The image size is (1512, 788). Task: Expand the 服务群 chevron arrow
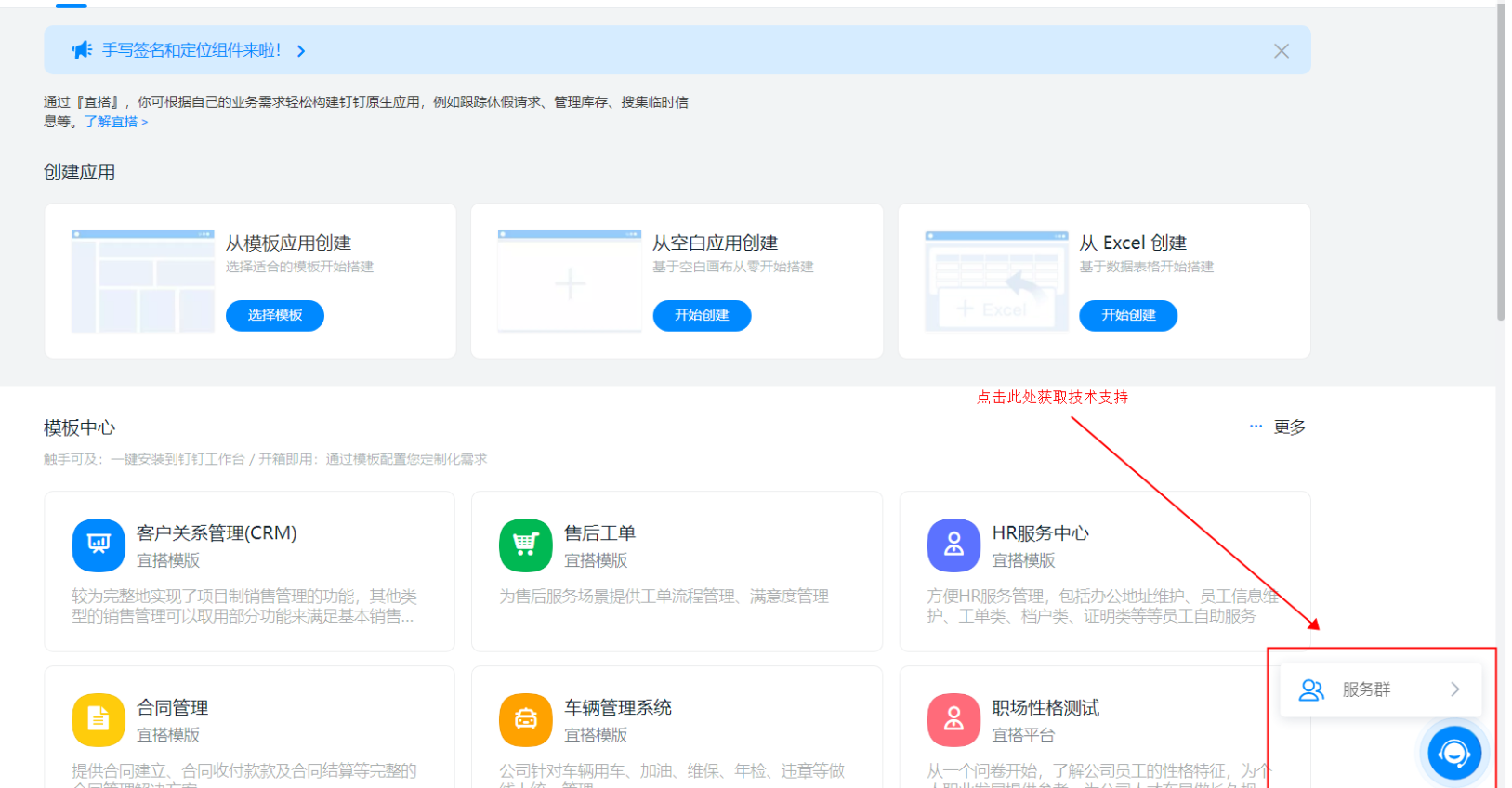[x=1455, y=689]
